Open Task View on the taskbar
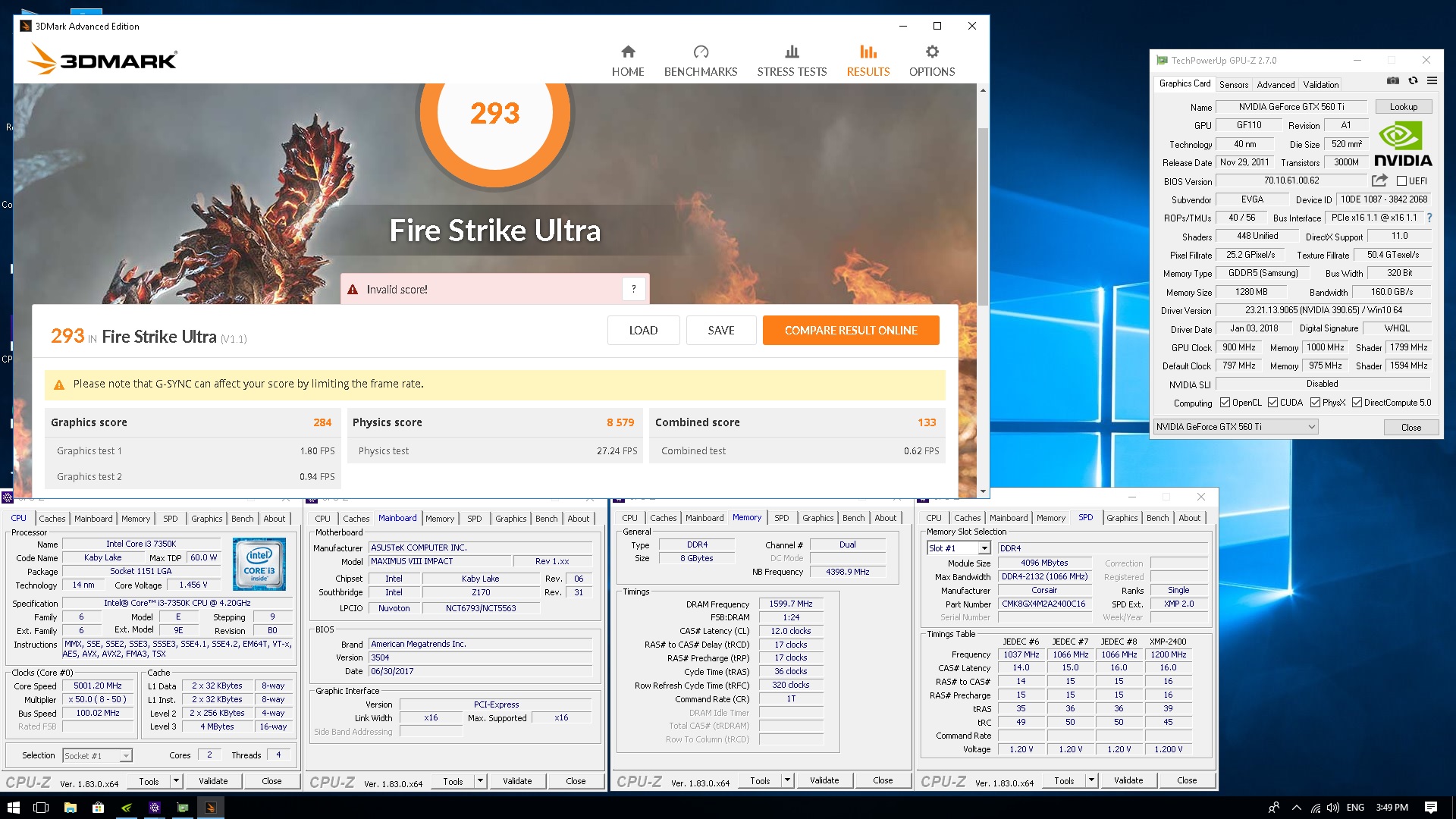Viewport: 1456px width, 819px height. click(x=41, y=808)
